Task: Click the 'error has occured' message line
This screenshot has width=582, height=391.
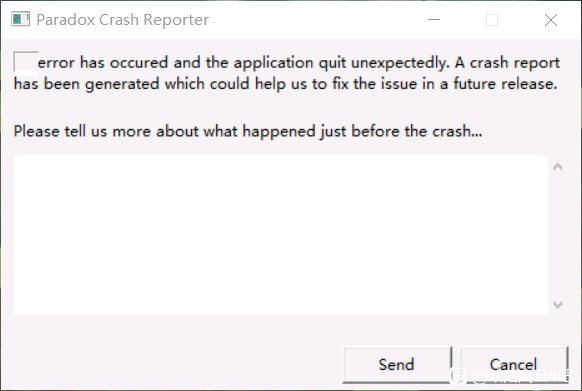Action: click(x=299, y=62)
